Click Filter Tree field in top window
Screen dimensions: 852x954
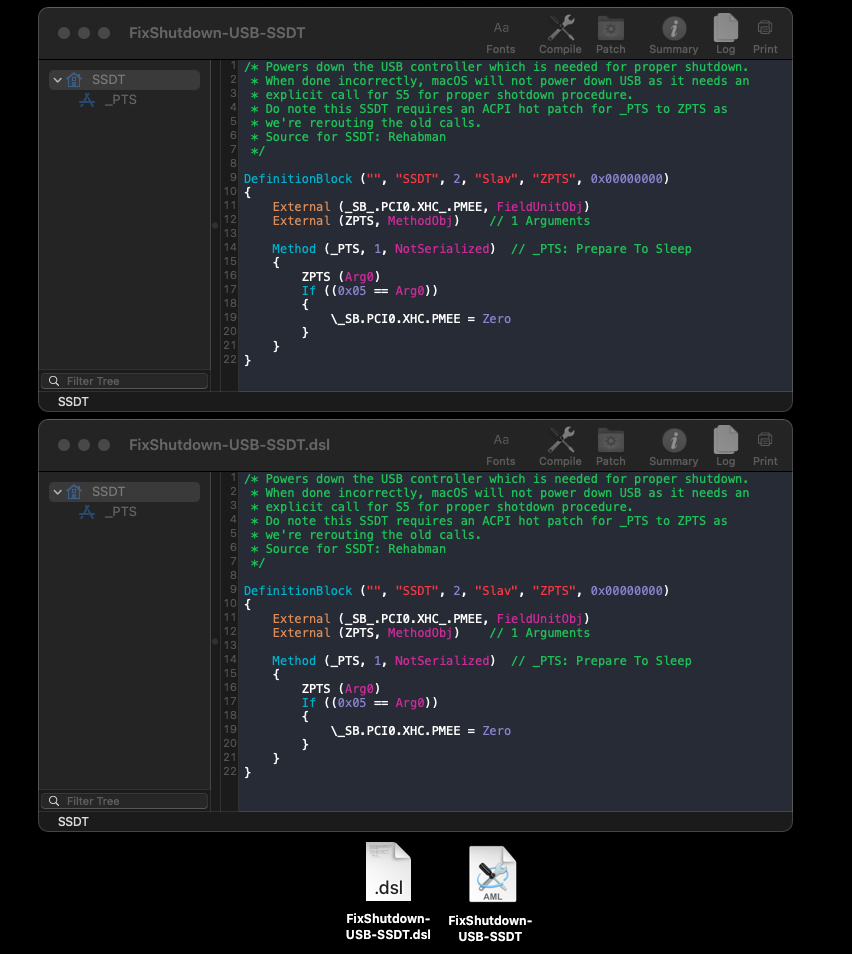click(x=130, y=381)
